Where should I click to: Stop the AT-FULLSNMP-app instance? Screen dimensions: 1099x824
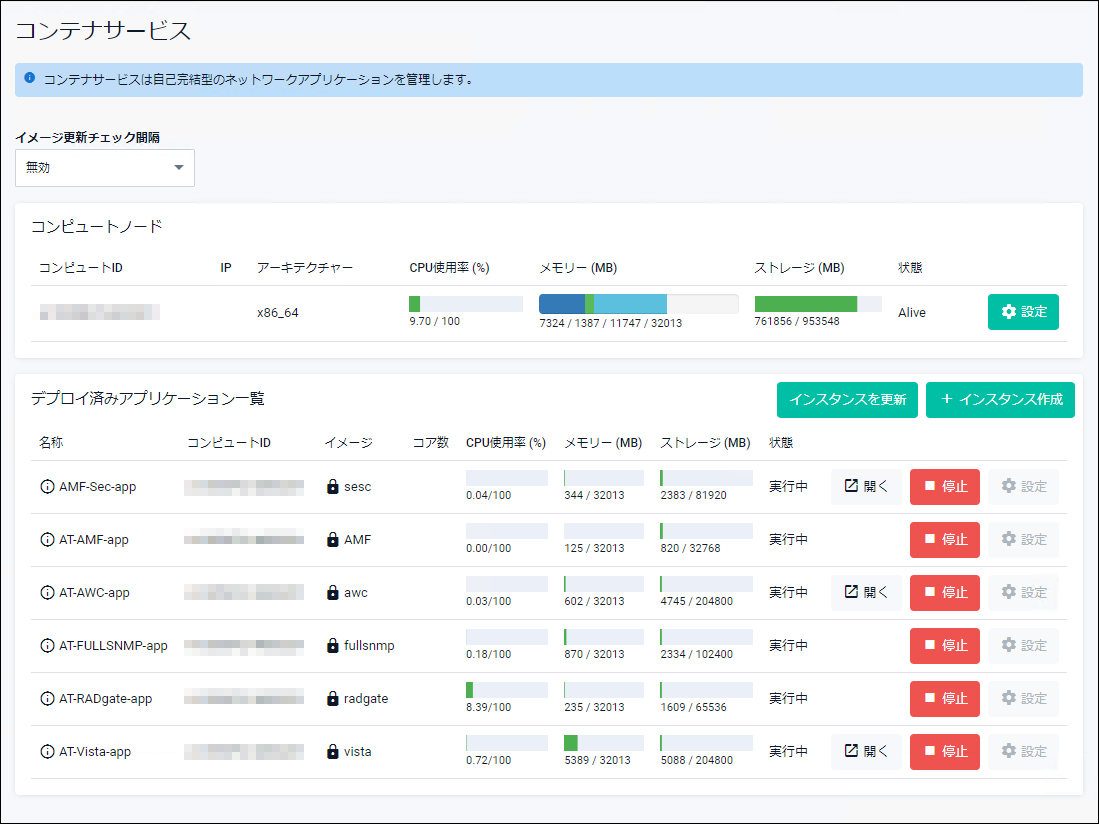click(944, 646)
